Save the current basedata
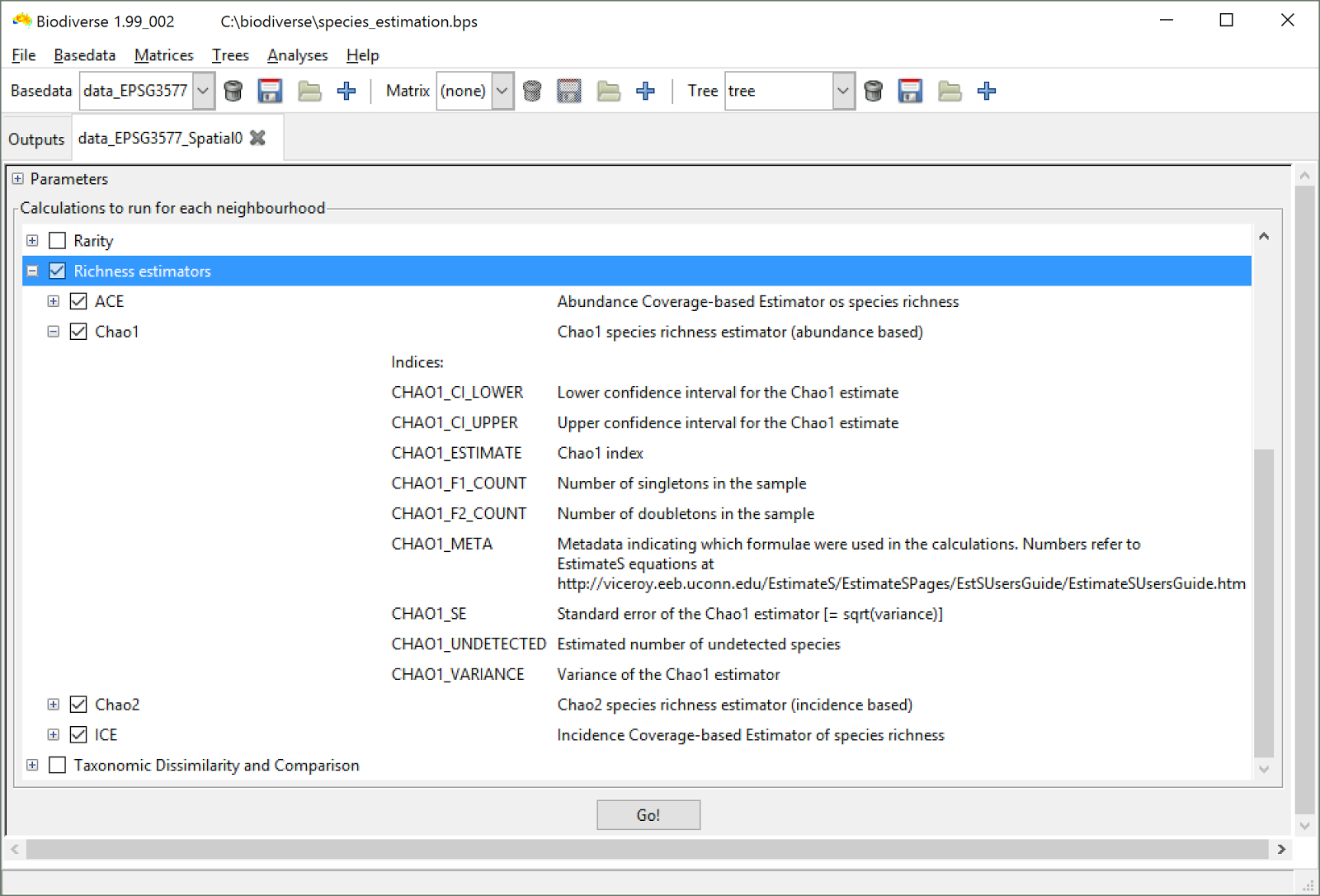 click(x=270, y=91)
